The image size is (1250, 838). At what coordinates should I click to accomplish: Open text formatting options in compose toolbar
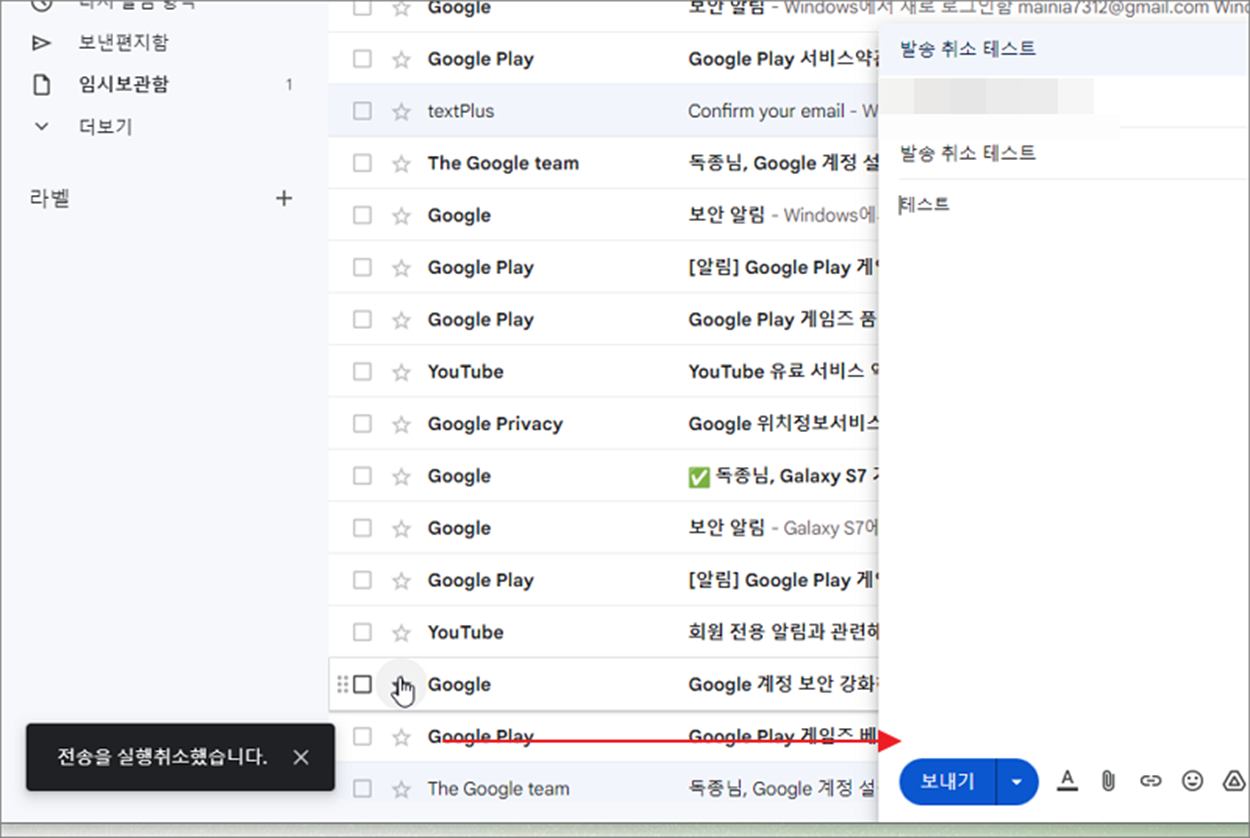tap(1067, 781)
